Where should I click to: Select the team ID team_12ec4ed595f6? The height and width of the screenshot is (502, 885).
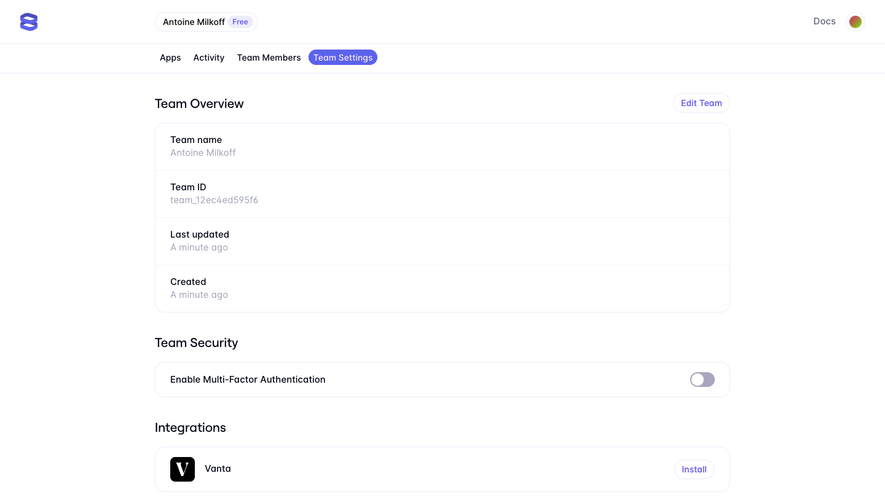point(214,200)
